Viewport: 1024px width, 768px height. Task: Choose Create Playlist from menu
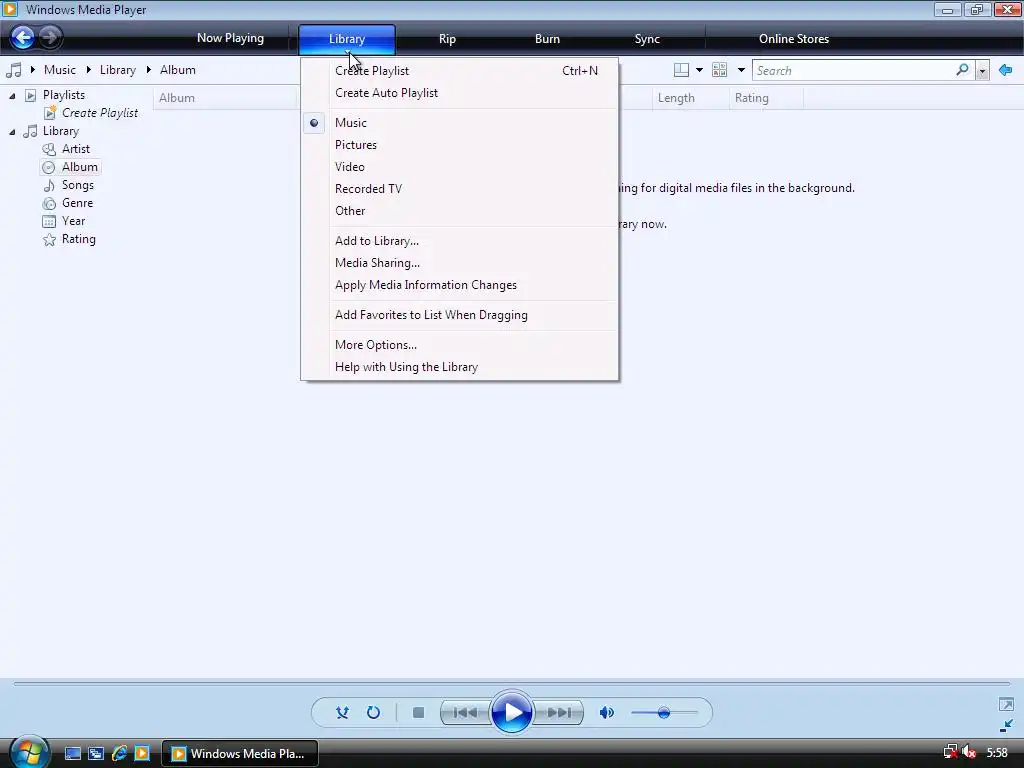(459, 71)
